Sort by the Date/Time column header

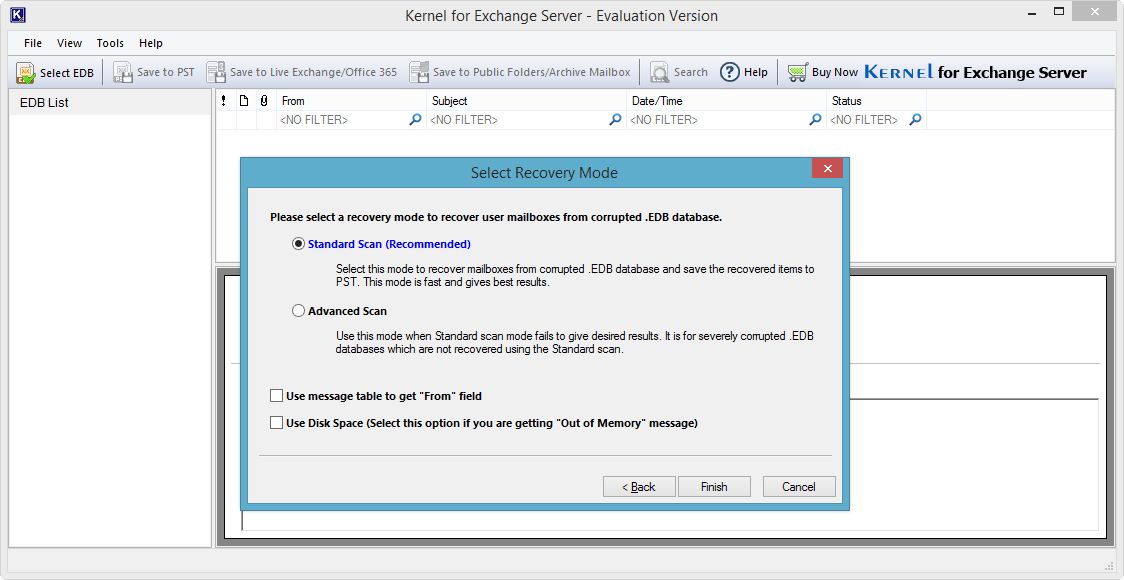point(726,101)
